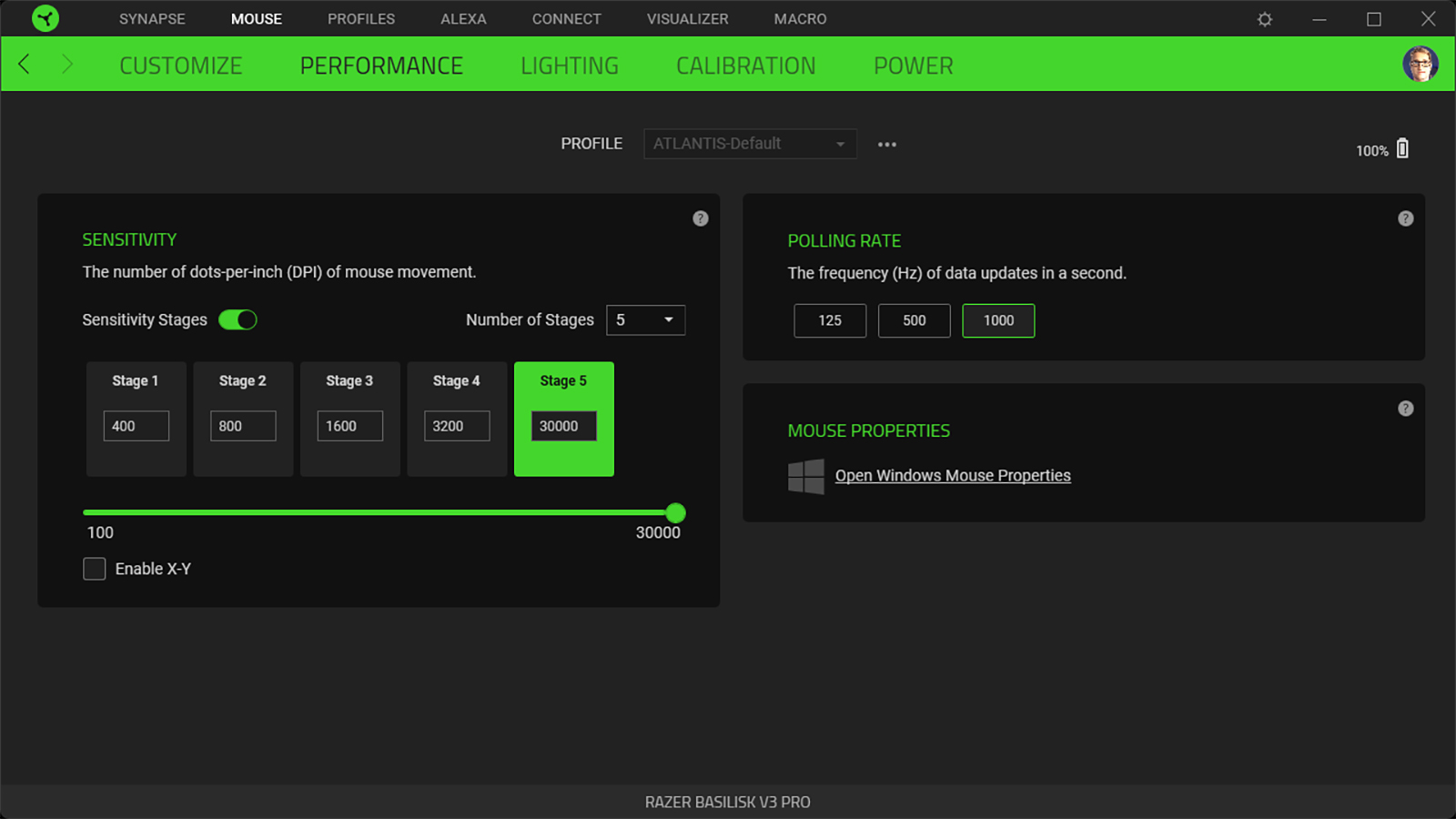Open Windows Mouse Properties link
This screenshot has width=1456, height=819.
click(952, 476)
